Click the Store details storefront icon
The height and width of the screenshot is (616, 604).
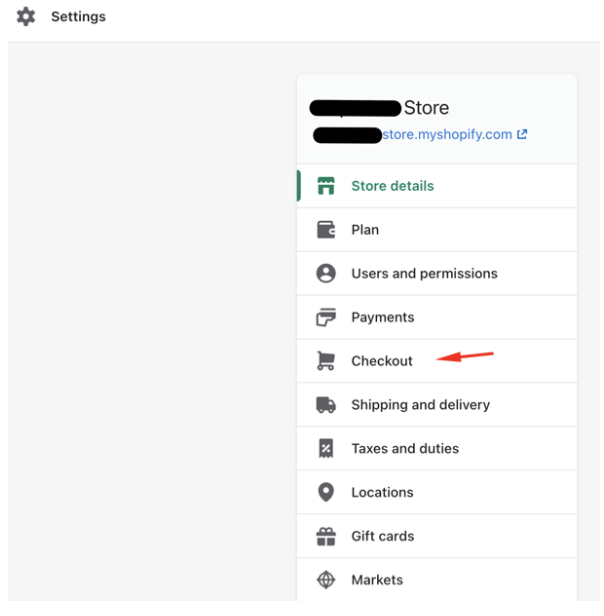tap(326, 186)
